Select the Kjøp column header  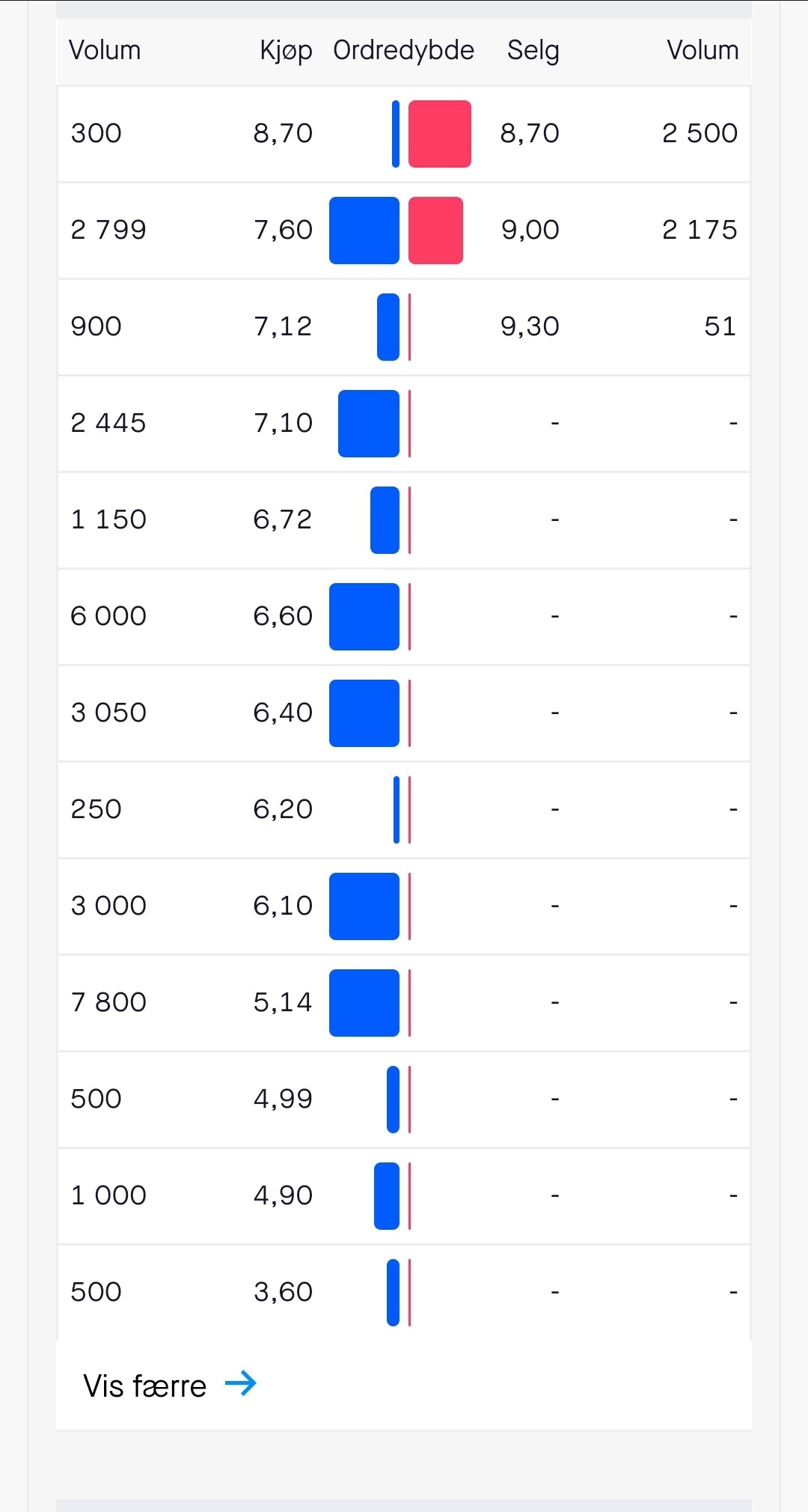click(286, 50)
